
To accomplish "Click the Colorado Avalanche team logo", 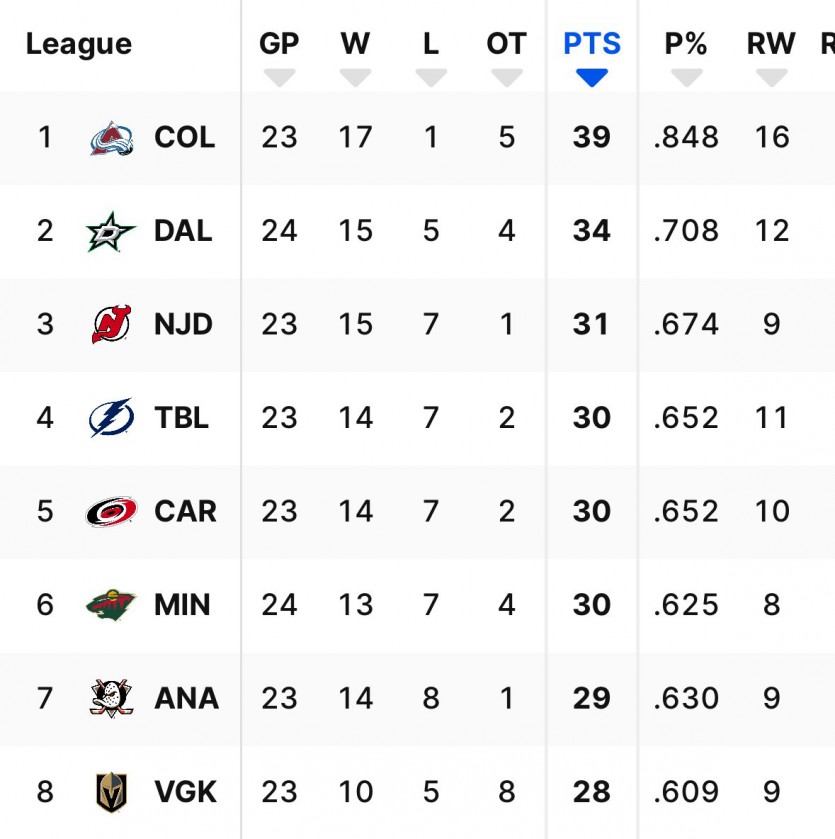I will (111, 138).
